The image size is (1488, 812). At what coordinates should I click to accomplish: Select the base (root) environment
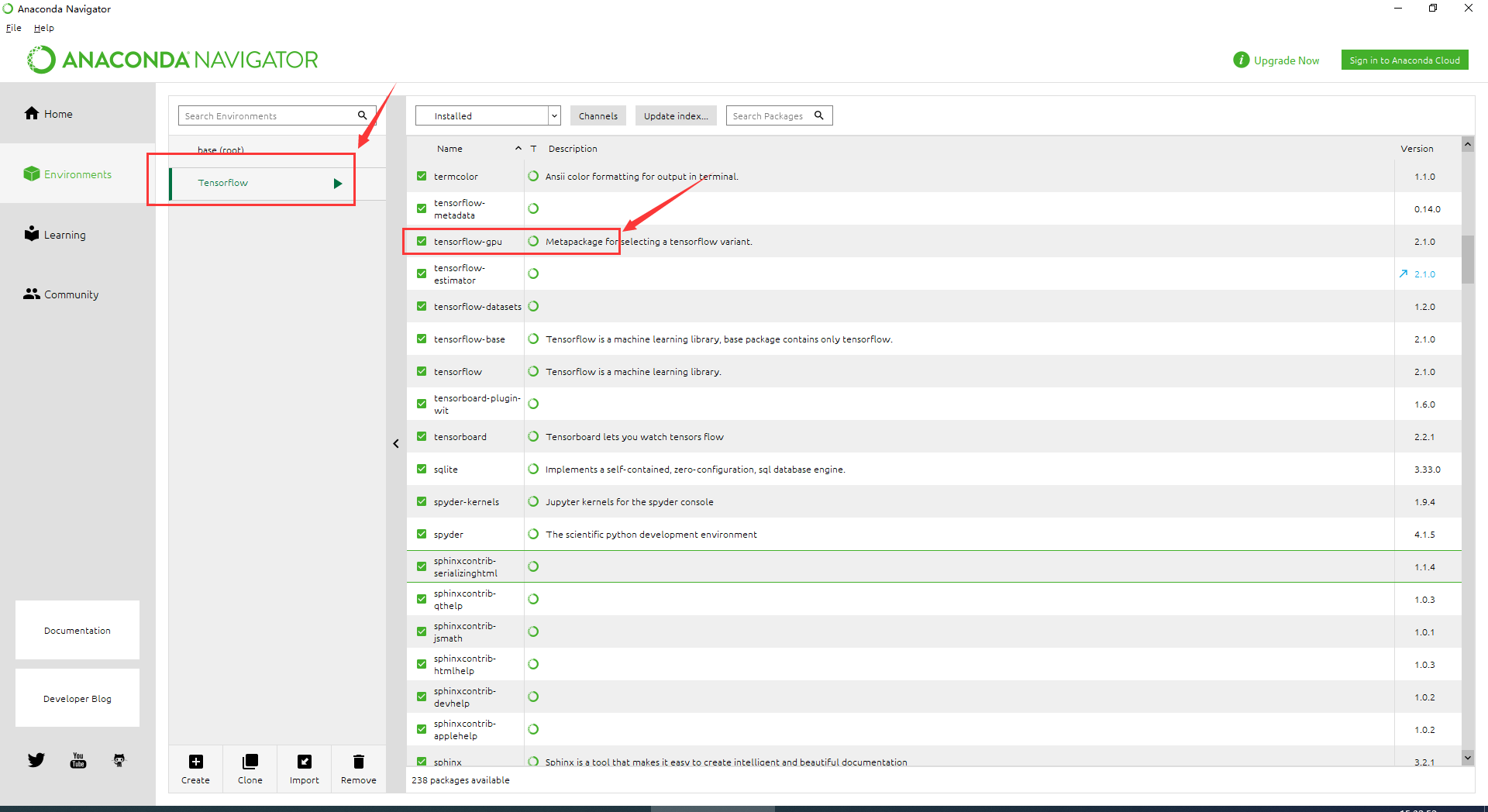pos(221,150)
